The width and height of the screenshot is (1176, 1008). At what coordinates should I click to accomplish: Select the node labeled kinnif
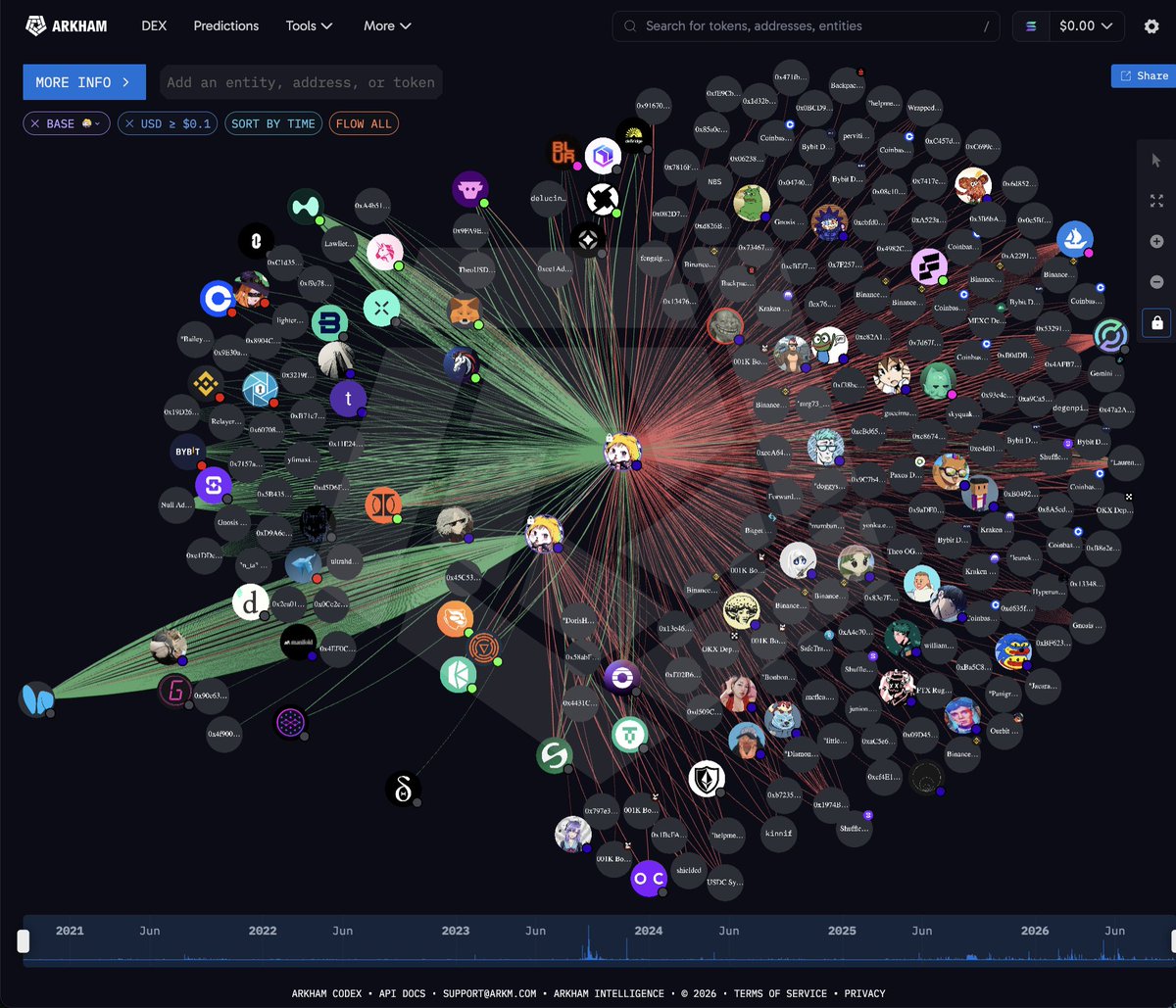(x=780, y=834)
